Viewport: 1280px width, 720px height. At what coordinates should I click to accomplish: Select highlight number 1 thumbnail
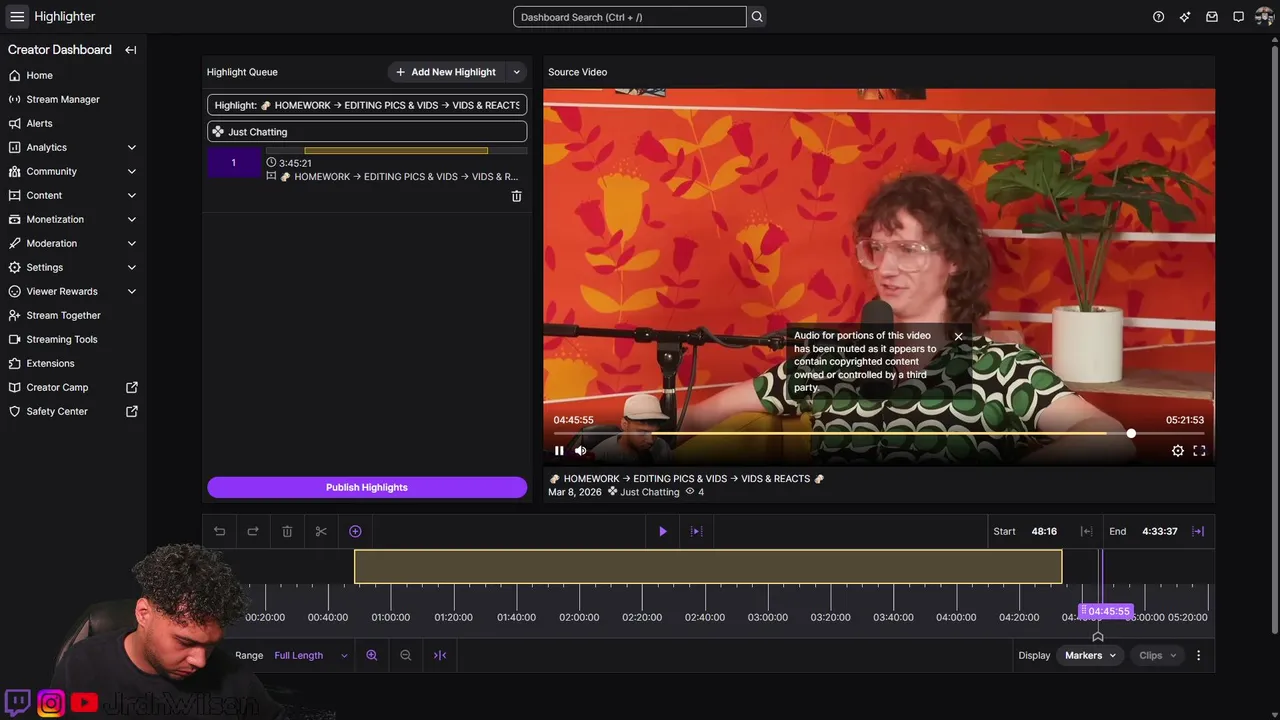click(233, 163)
